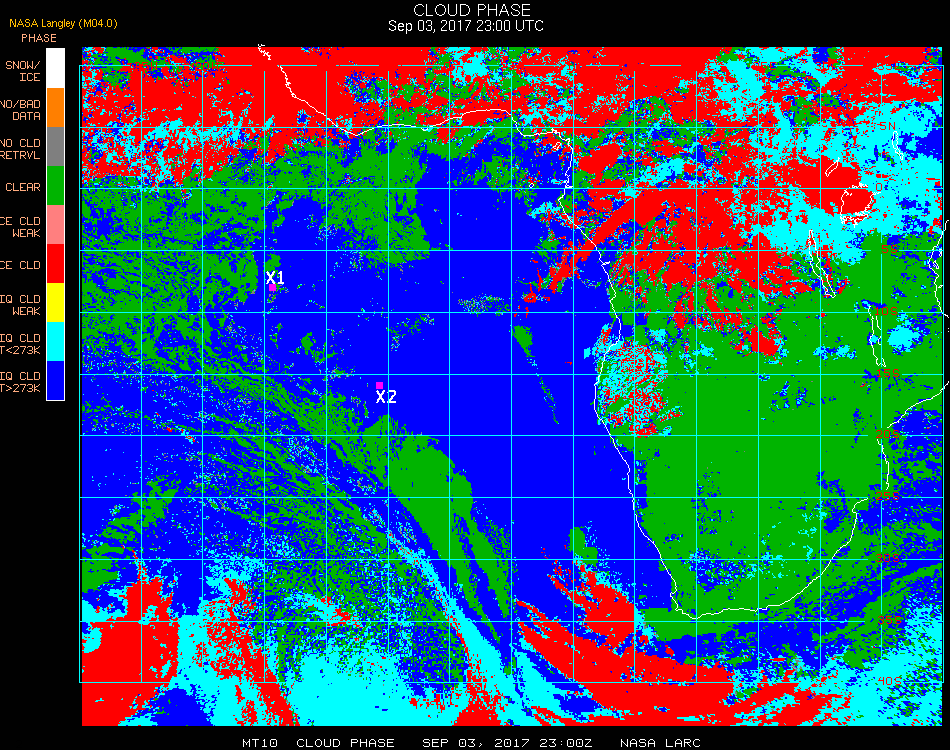Click the 'NASA LARC' text in footer

click(x=660, y=743)
